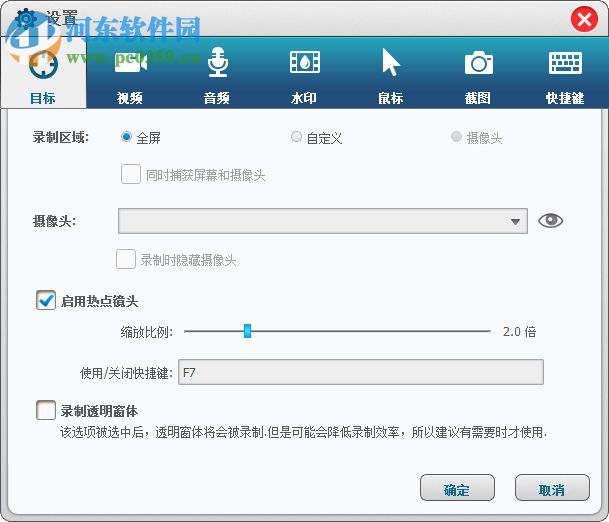This screenshot has height=522, width=609.
Task: Click the 设置 dialog title text
Action: click(x=62, y=17)
